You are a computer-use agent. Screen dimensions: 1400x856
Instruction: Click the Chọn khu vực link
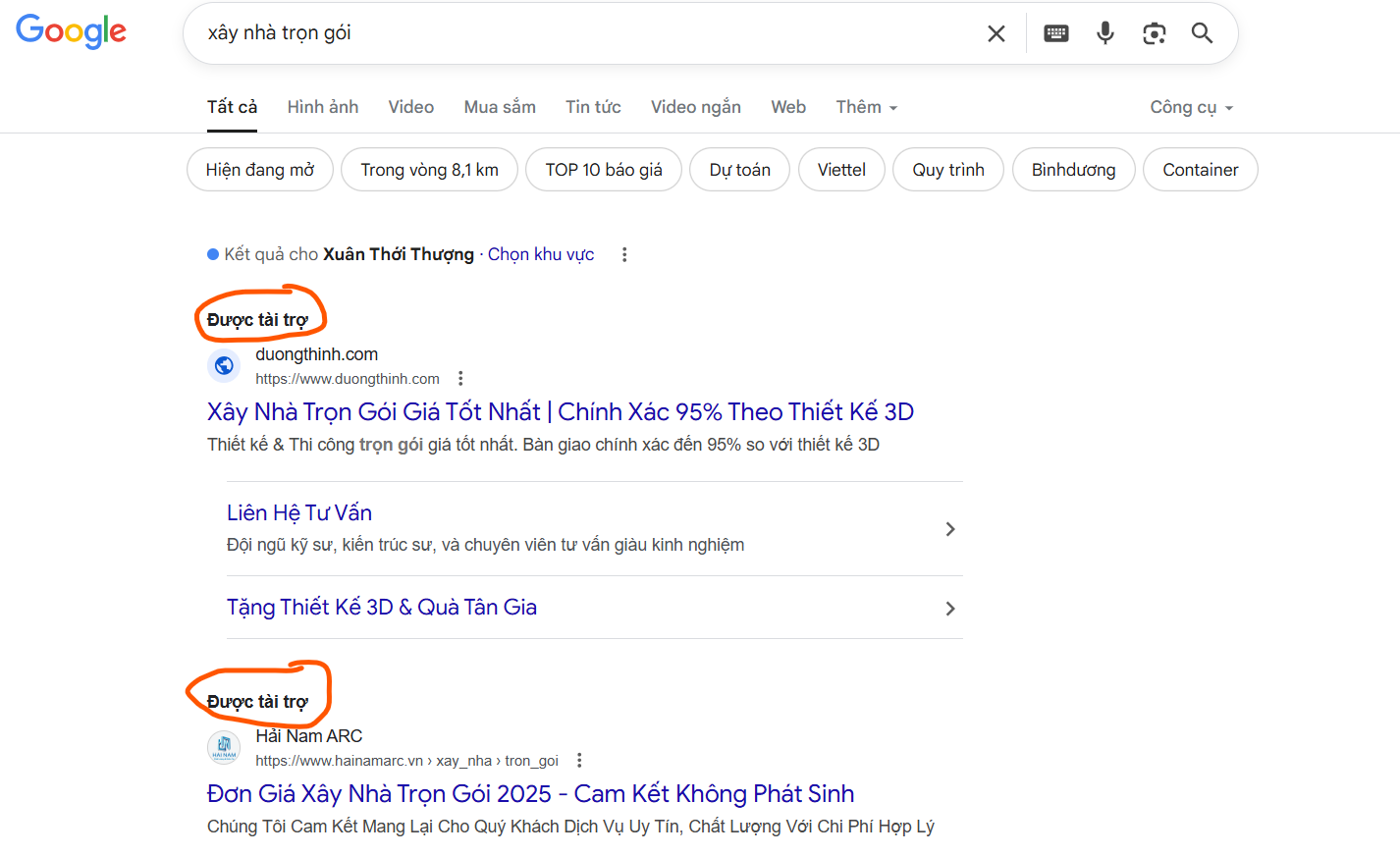(x=541, y=254)
